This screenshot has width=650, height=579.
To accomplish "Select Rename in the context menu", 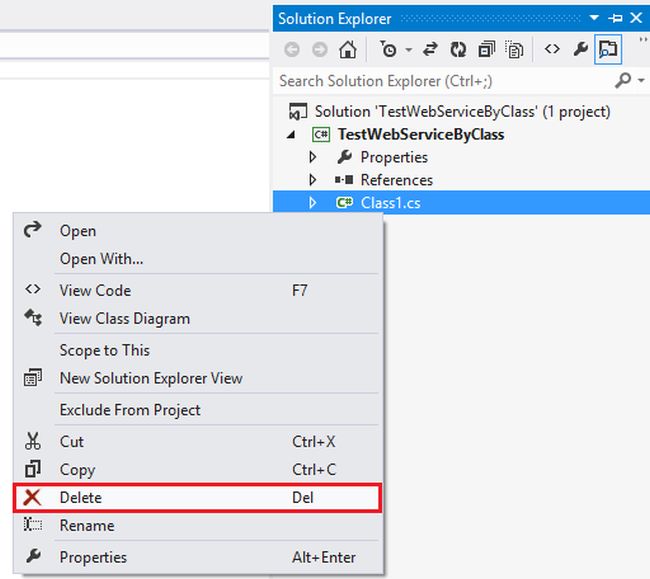I will click(87, 525).
